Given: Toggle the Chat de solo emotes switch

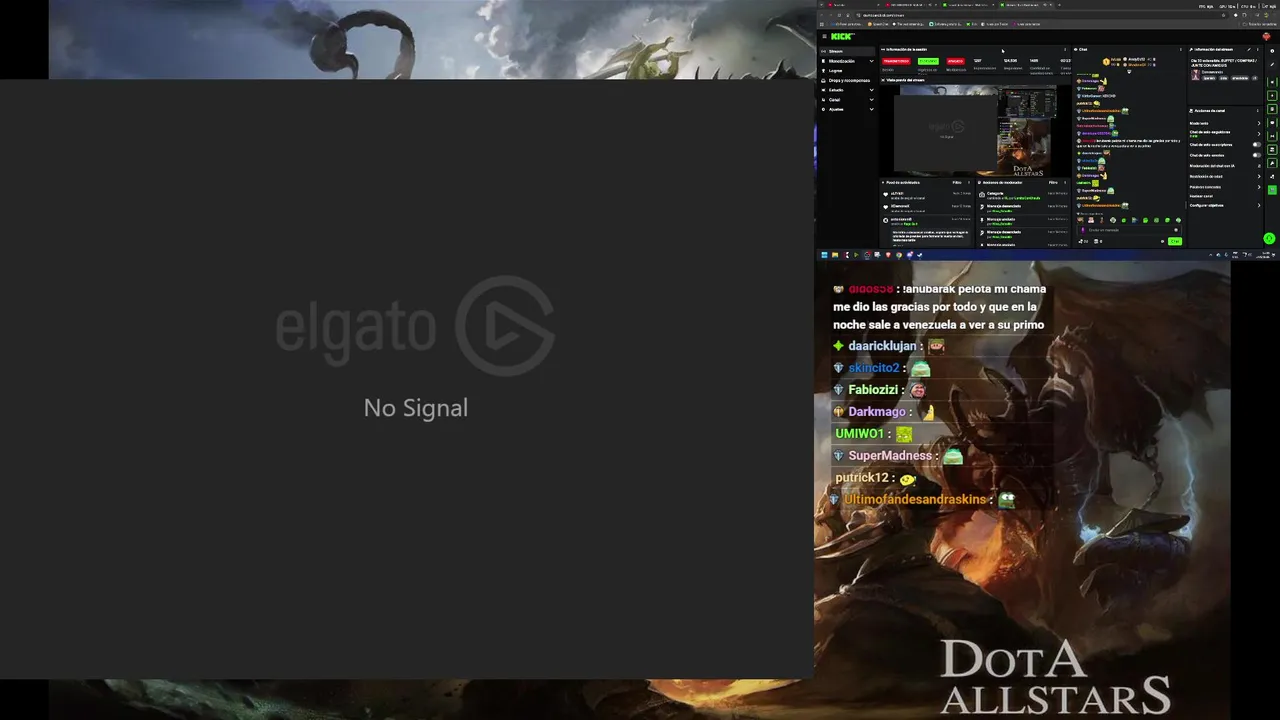Looking at the screenshot, I should [1256, 155].
